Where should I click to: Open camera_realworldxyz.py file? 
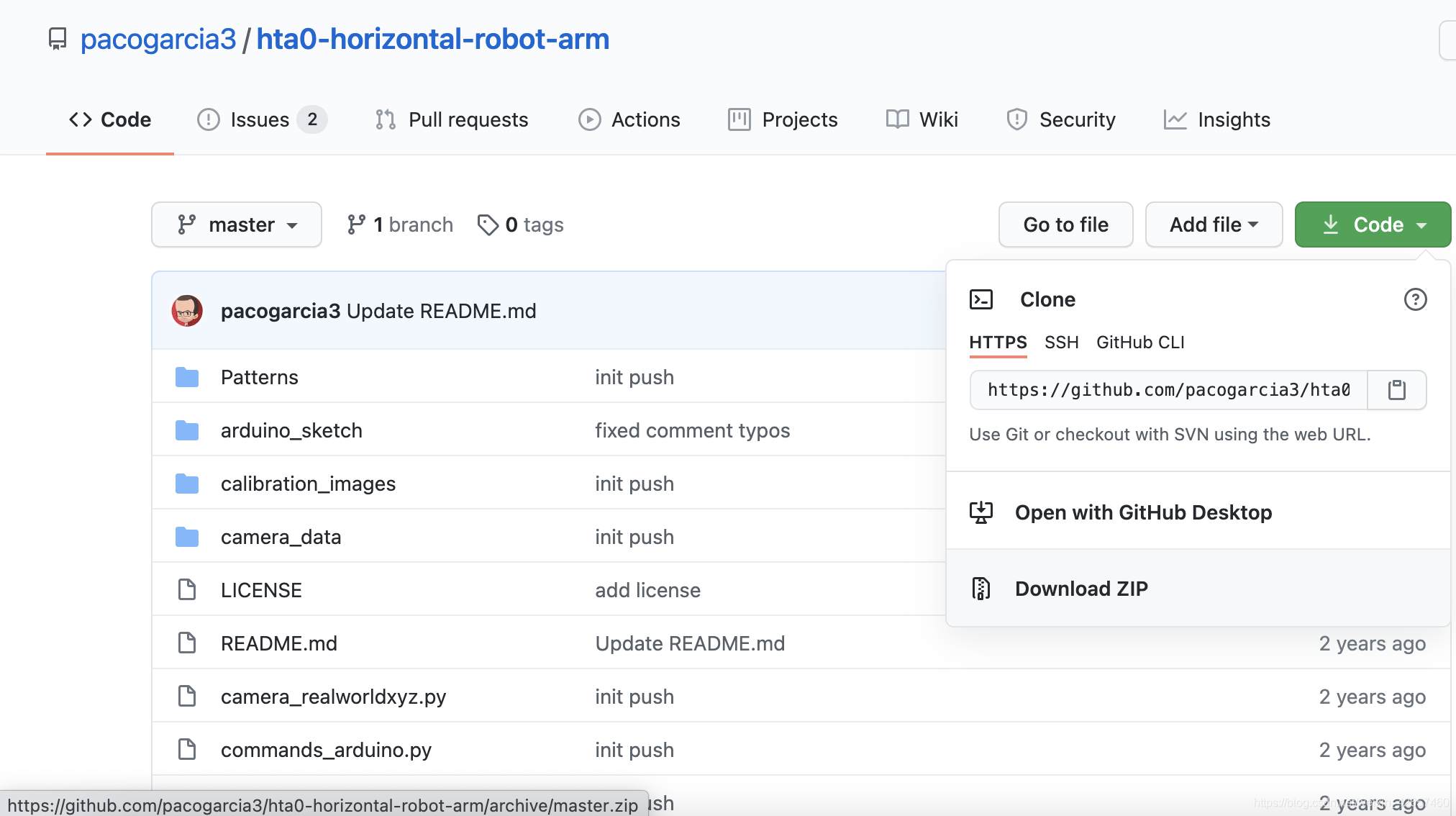point(333,697)
